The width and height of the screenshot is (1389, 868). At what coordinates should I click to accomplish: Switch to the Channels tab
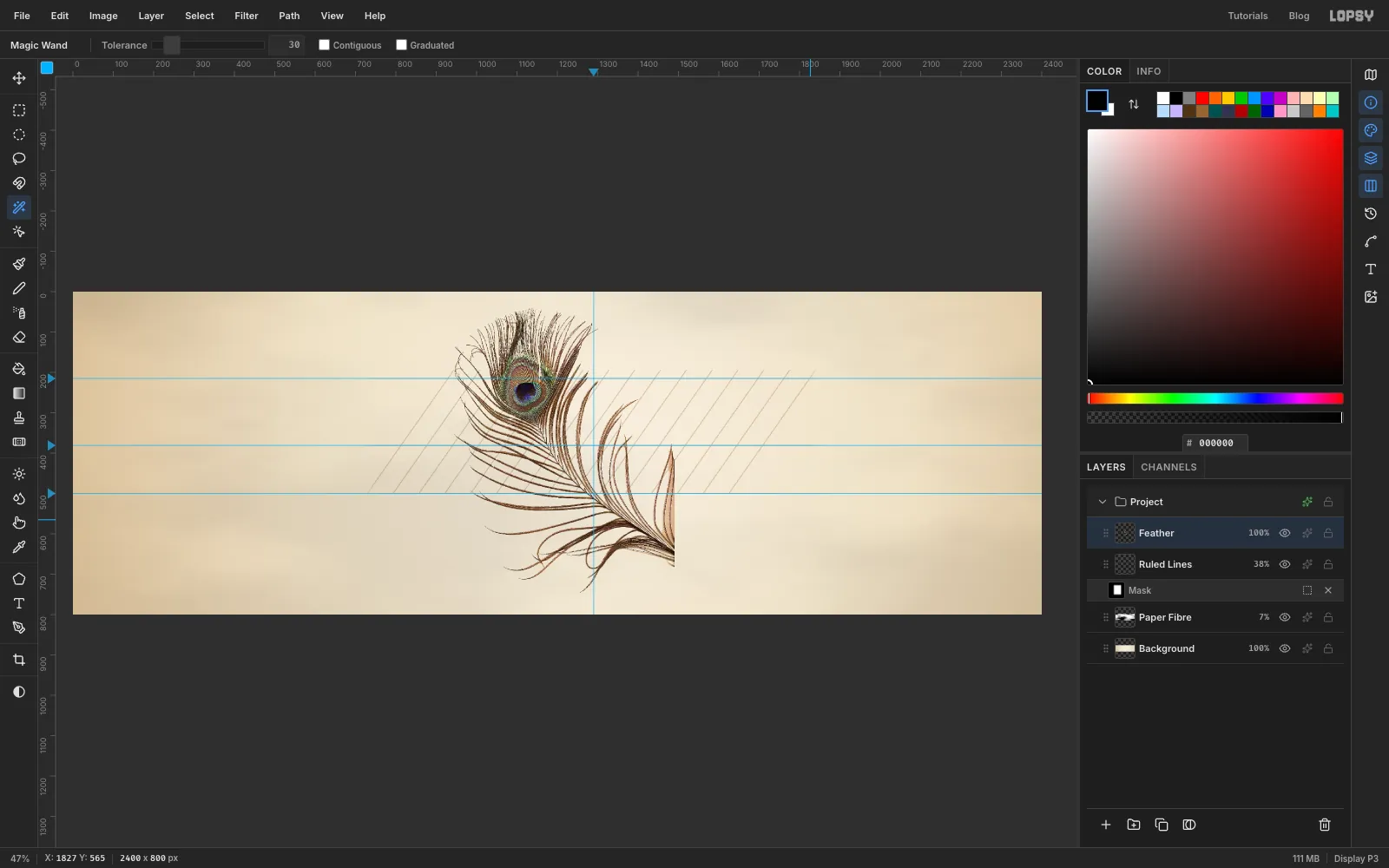tap(1168, 467)
